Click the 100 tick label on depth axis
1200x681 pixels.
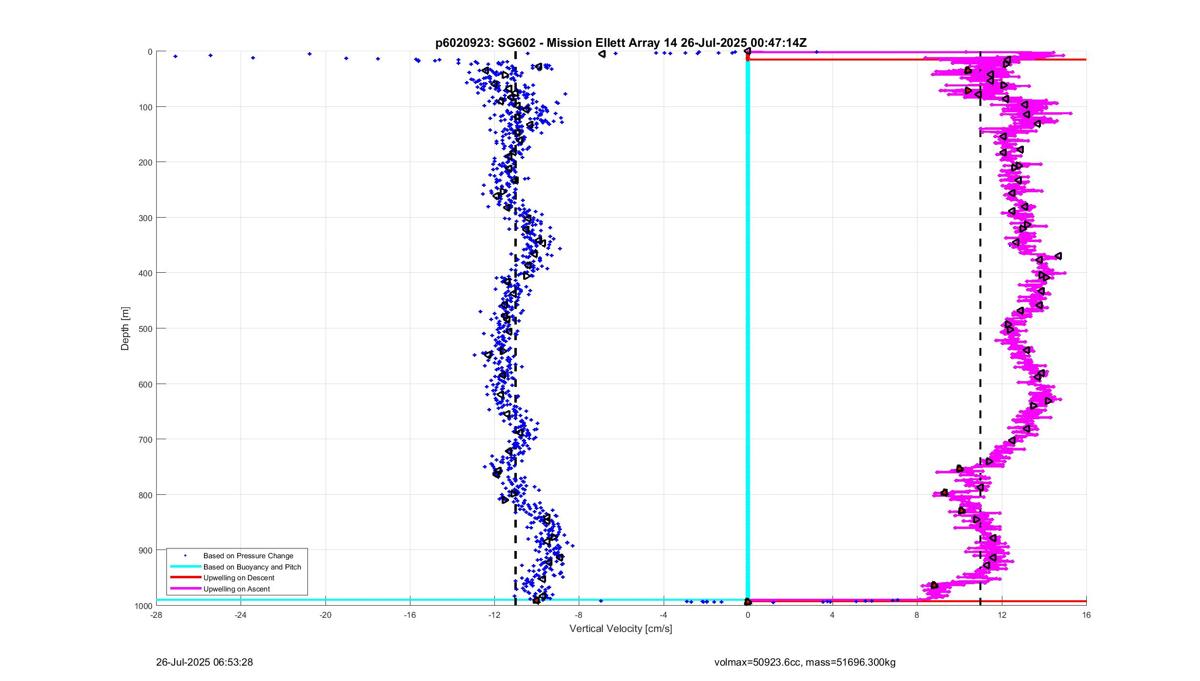tap(144, 107)
